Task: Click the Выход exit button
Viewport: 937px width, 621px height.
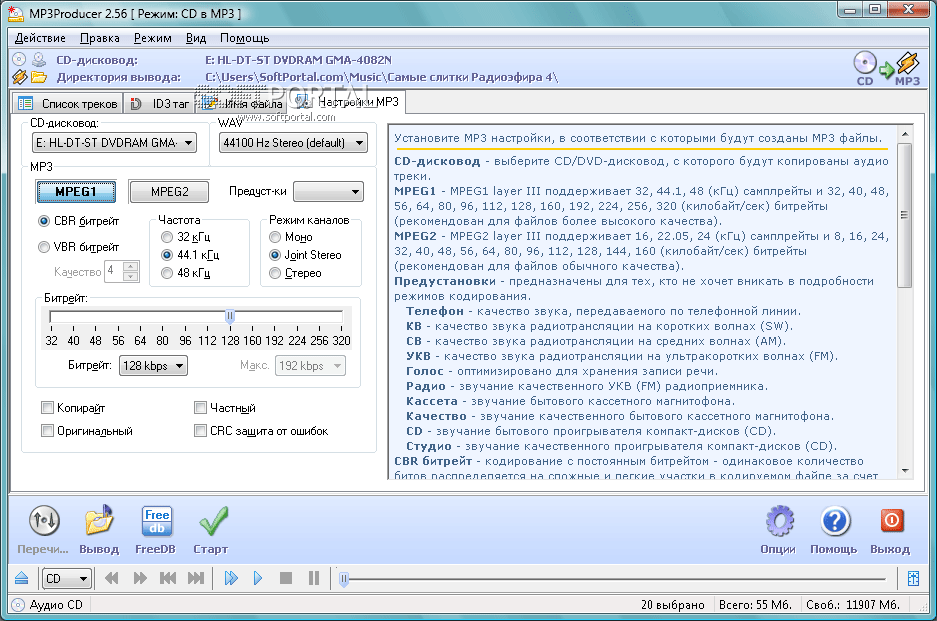Action: (890, 529)
